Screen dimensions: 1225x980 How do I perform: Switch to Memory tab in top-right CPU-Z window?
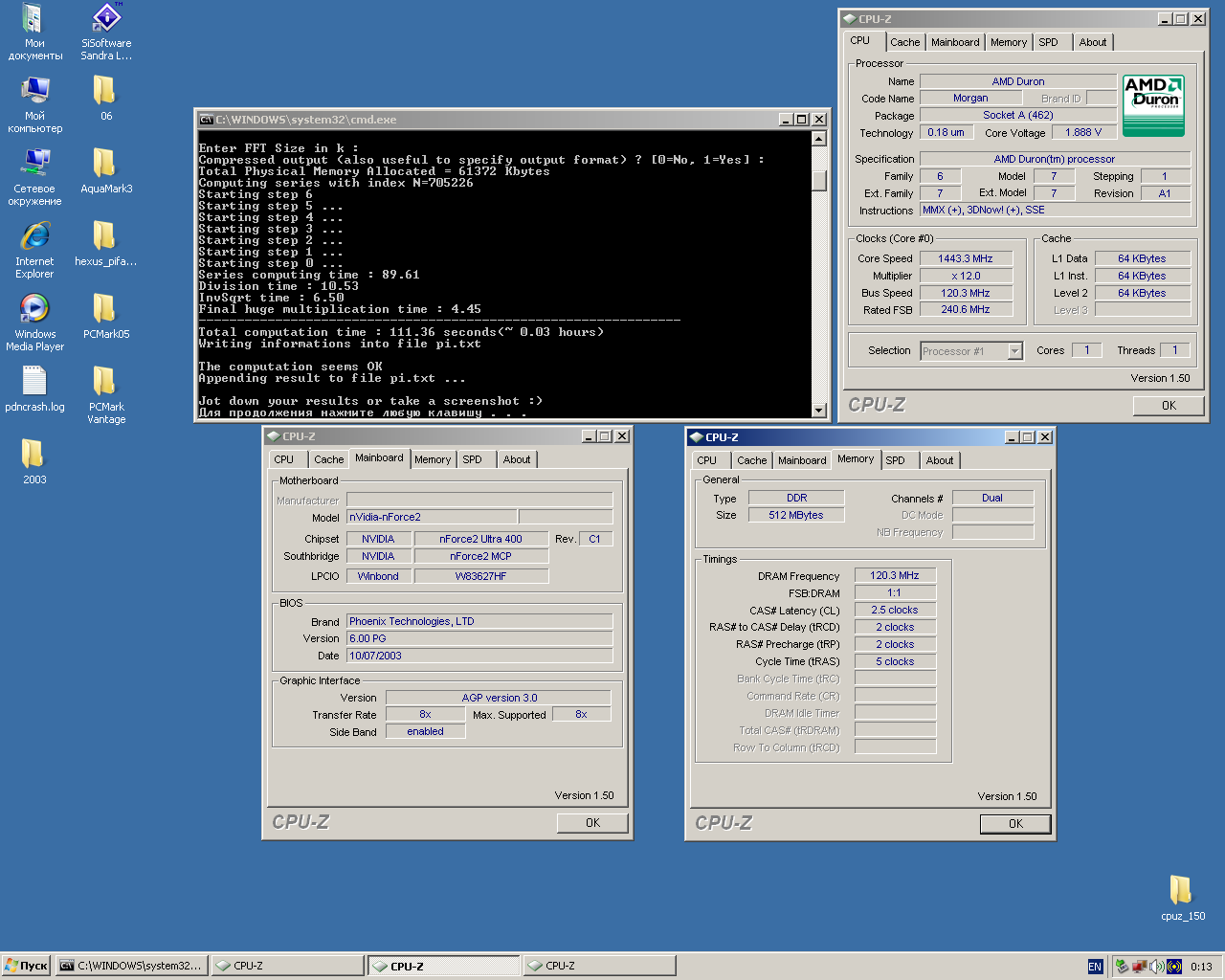(1009, 42)
